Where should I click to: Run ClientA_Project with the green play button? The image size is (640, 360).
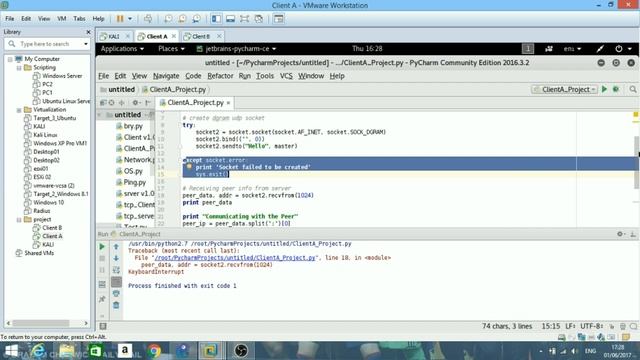[x=604, y=89]
